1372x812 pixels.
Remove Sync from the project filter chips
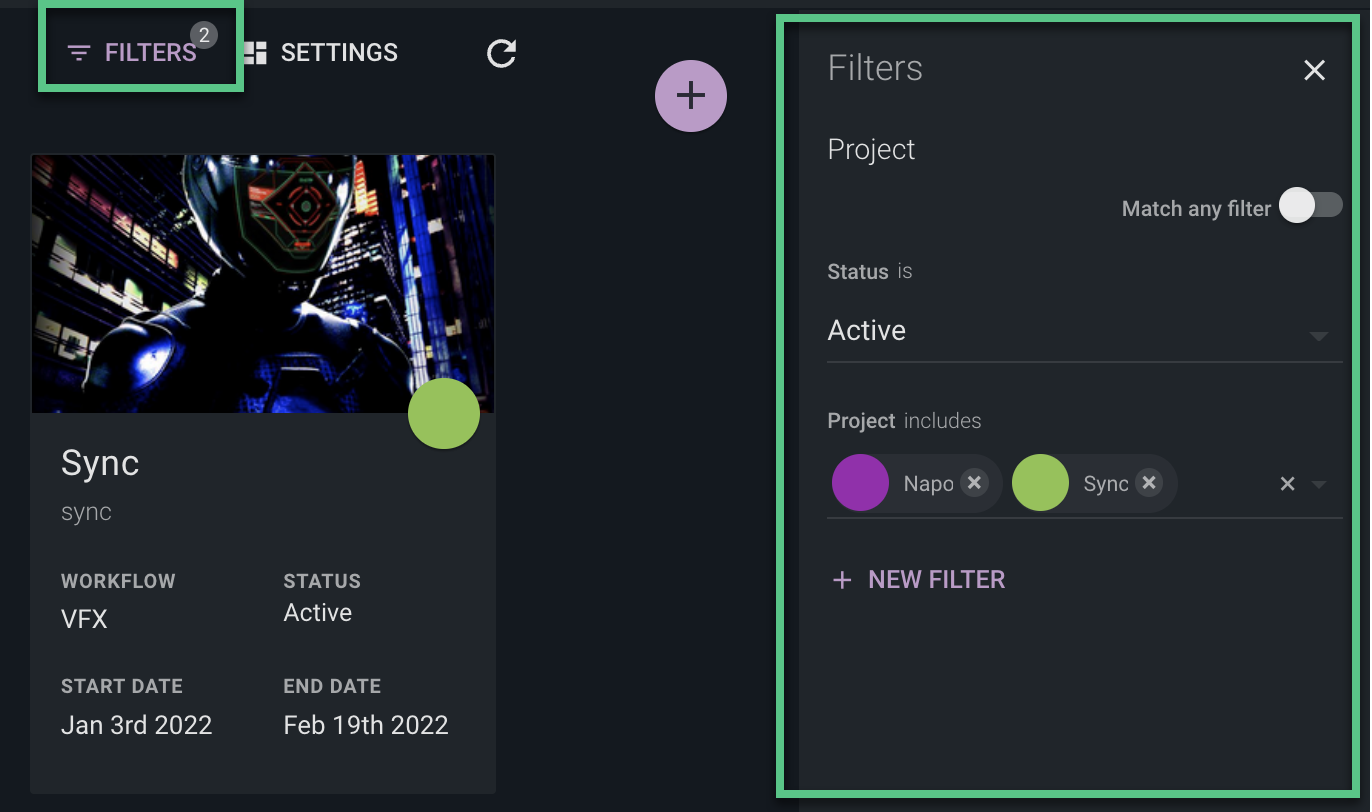pyautogui.click(x=1149, y=482)
